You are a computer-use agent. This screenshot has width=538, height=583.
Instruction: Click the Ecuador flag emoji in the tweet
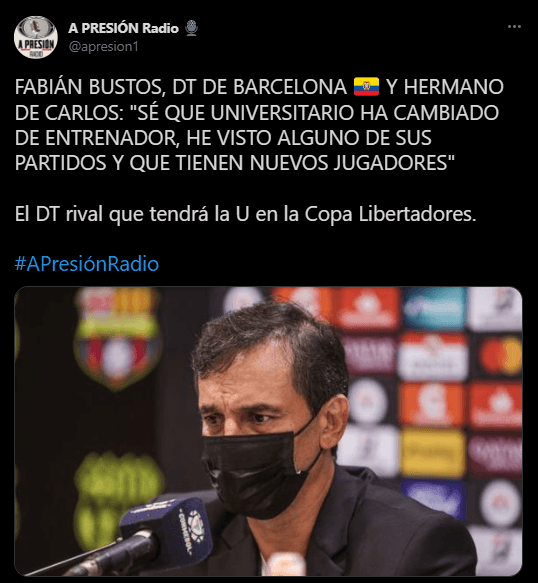(366, 87)
